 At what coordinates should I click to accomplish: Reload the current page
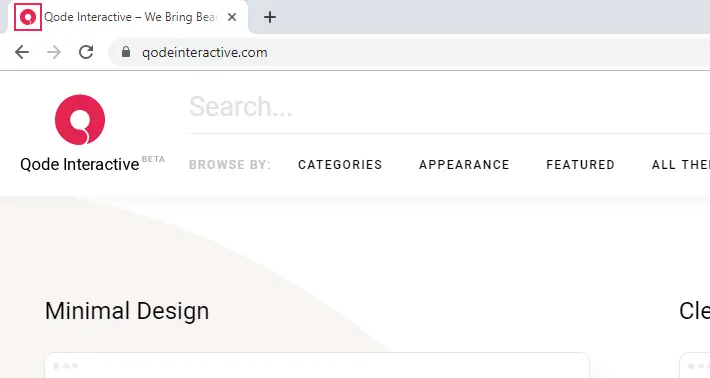[x=86, y=53]
